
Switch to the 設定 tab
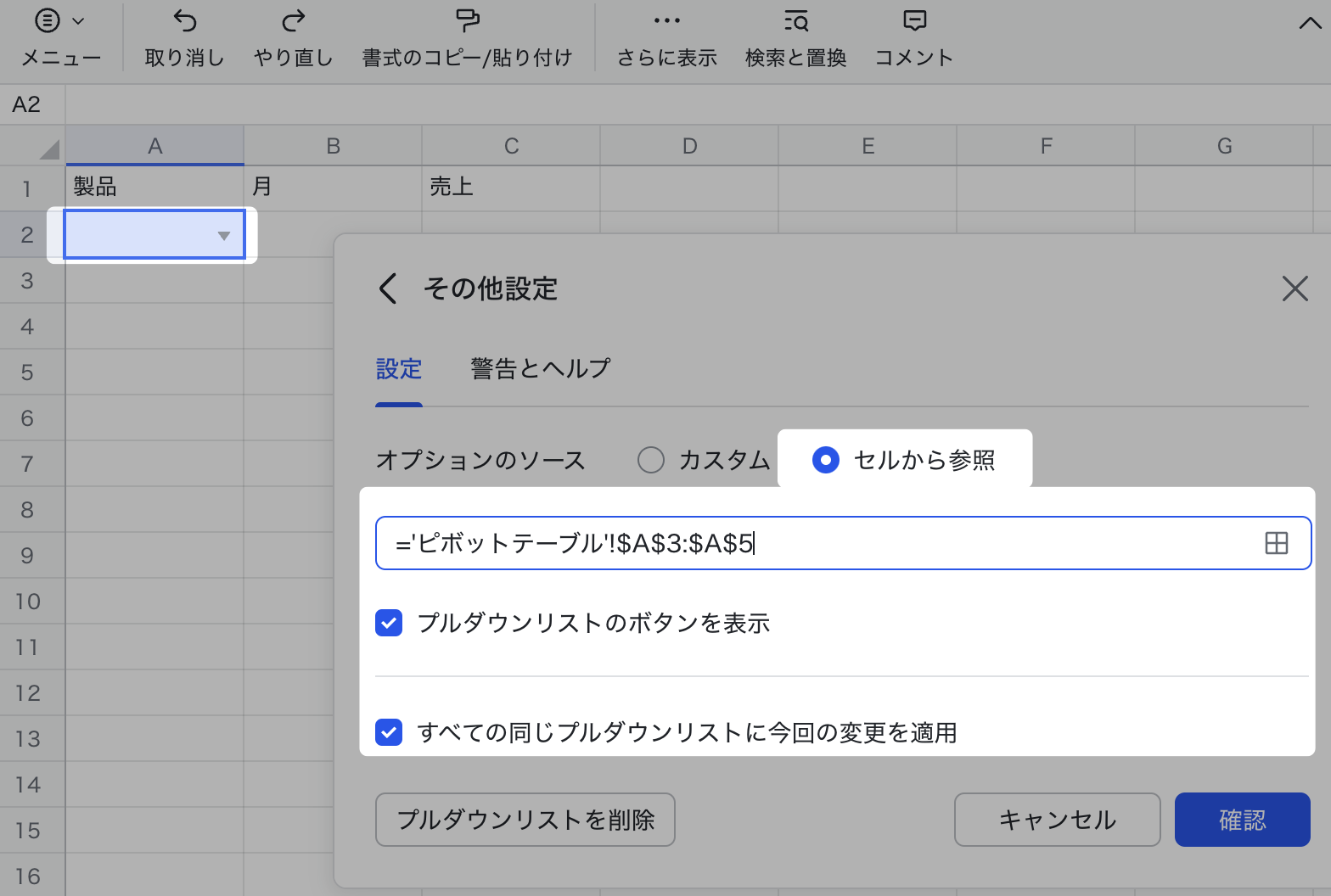click(x=399, y=369)
